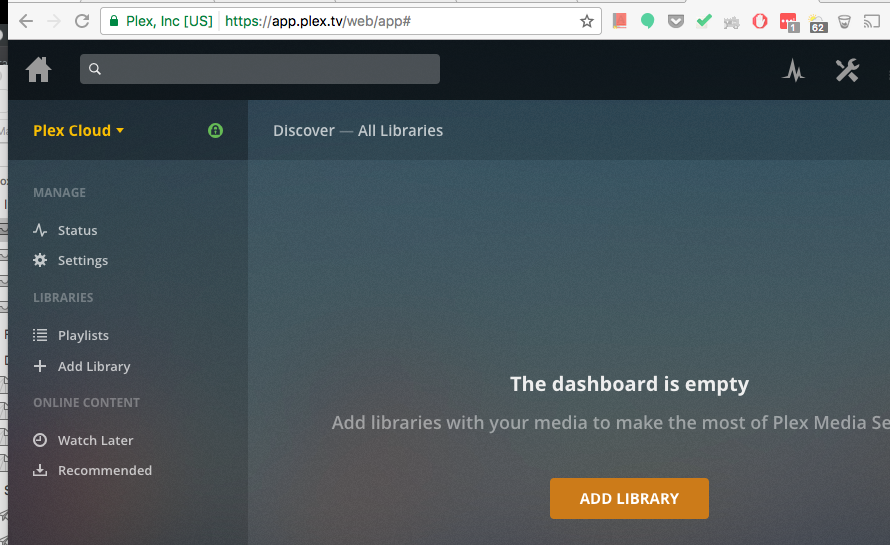Click the plus icon beside Add Library
This screenshot has width=890, height=545.
40,366
